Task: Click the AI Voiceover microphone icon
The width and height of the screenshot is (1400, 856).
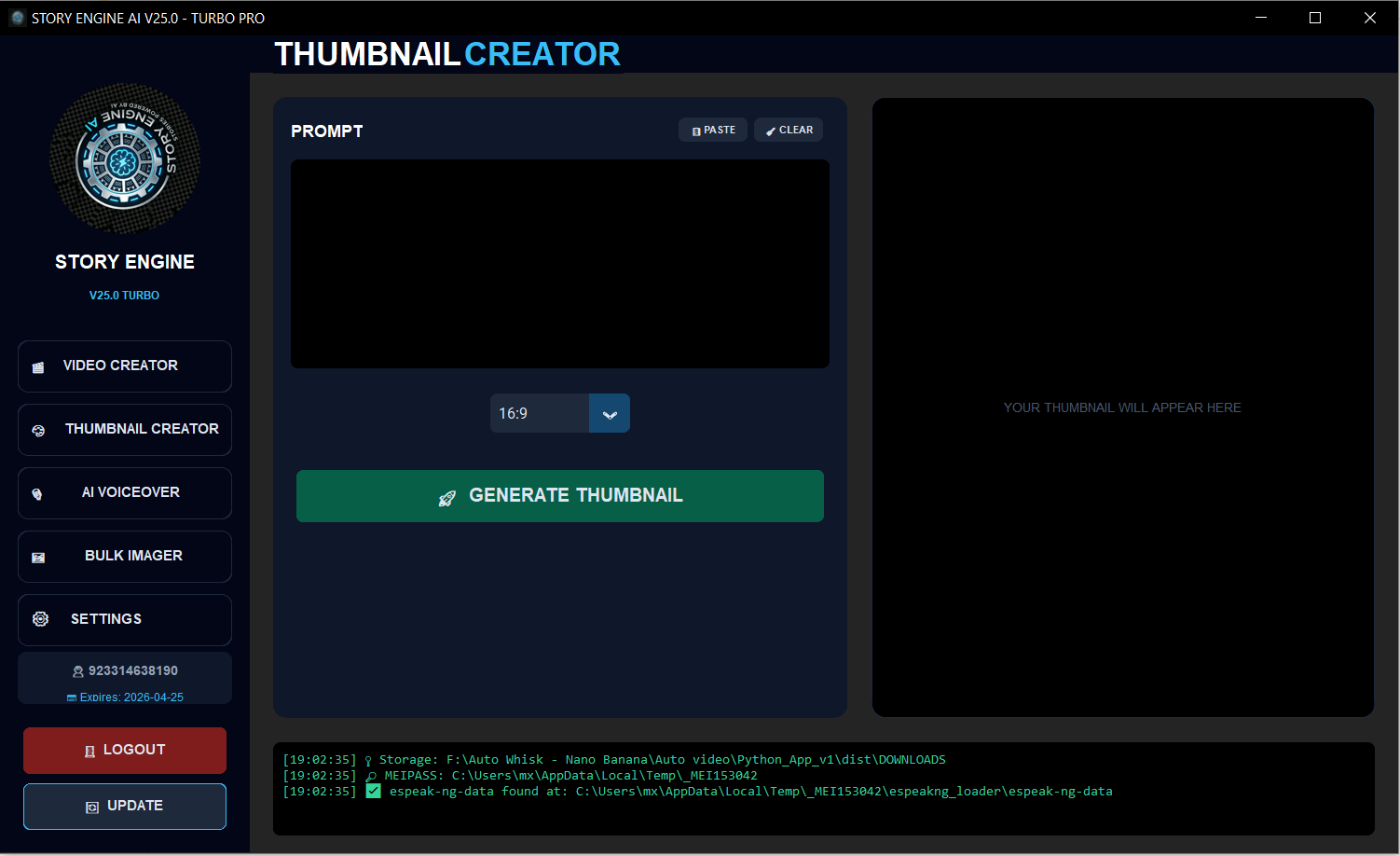Action: pyautogui.click(x=38, y=492)
